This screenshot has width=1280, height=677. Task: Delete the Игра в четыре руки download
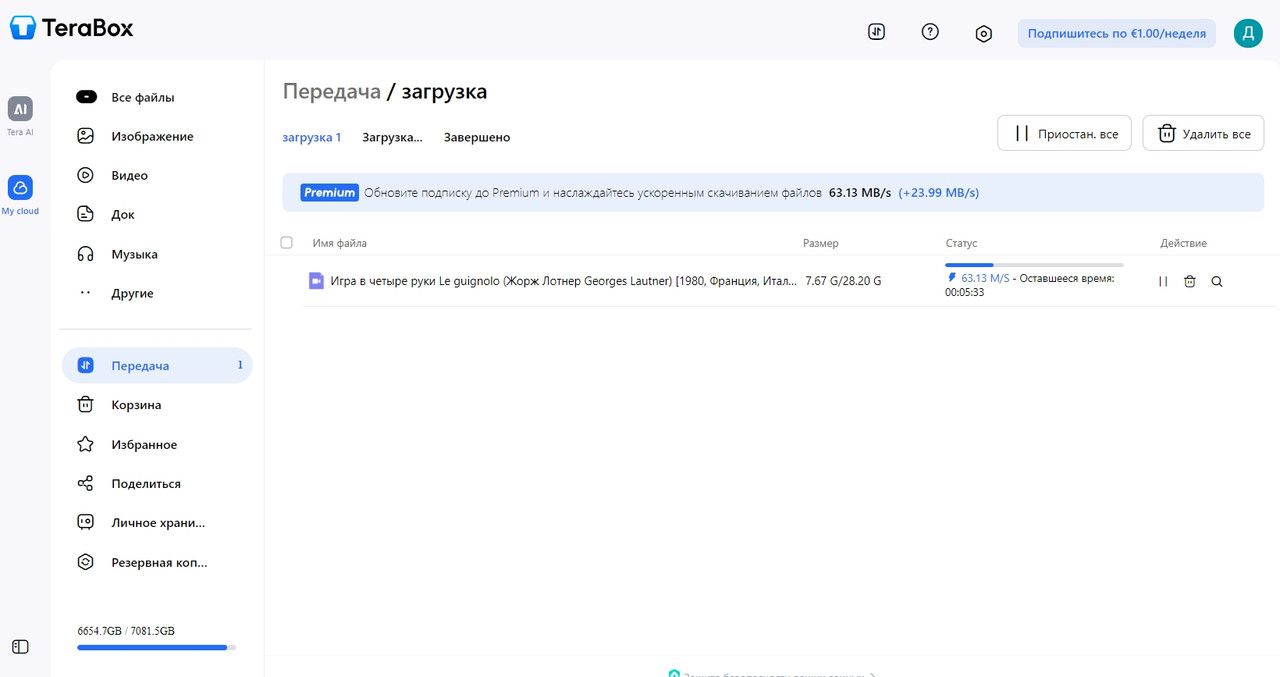tap(1190, 282)
